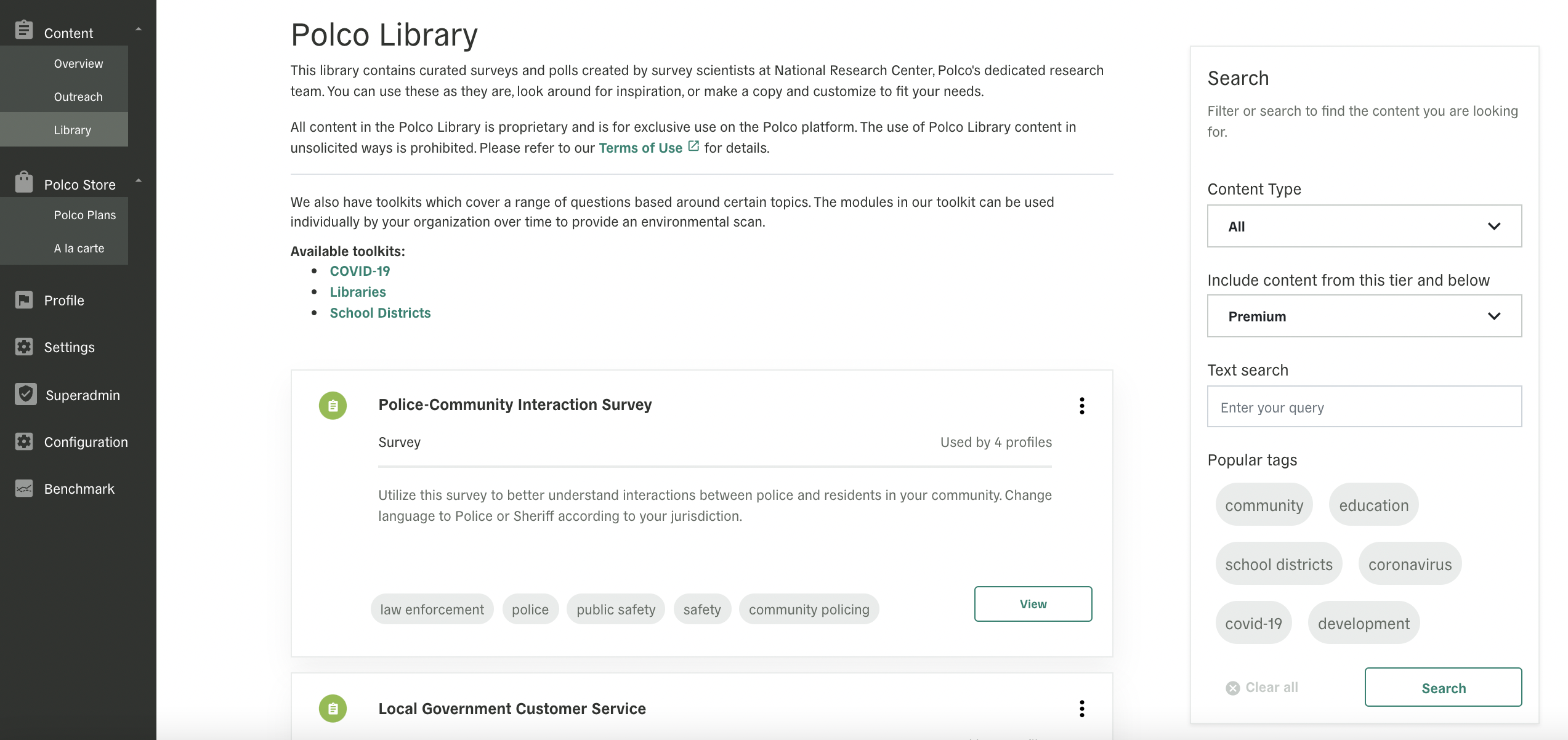Open the Content Type dropdown

[x=1364, y=226]
